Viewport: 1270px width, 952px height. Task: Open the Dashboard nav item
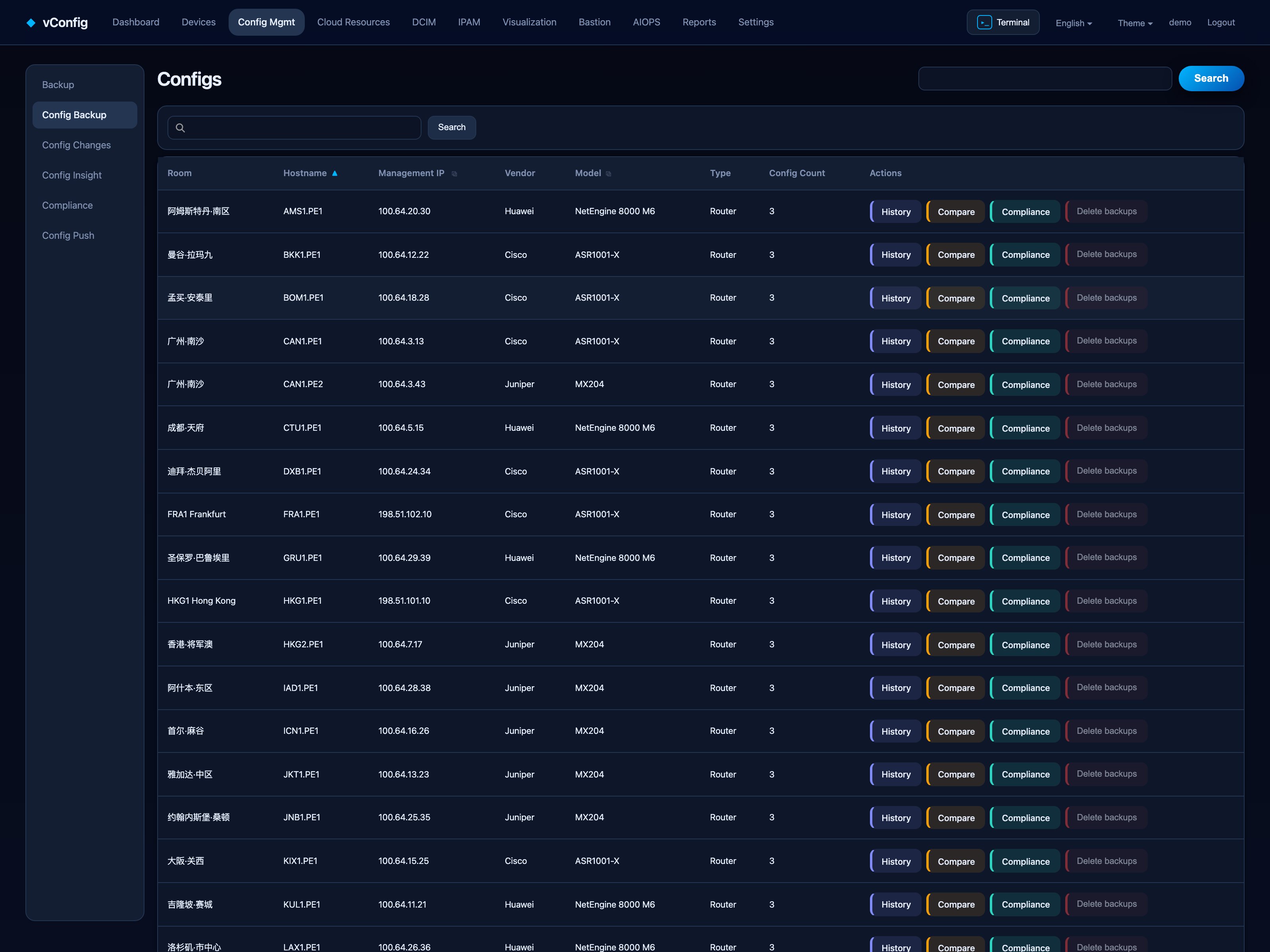(x=136, y=22)
